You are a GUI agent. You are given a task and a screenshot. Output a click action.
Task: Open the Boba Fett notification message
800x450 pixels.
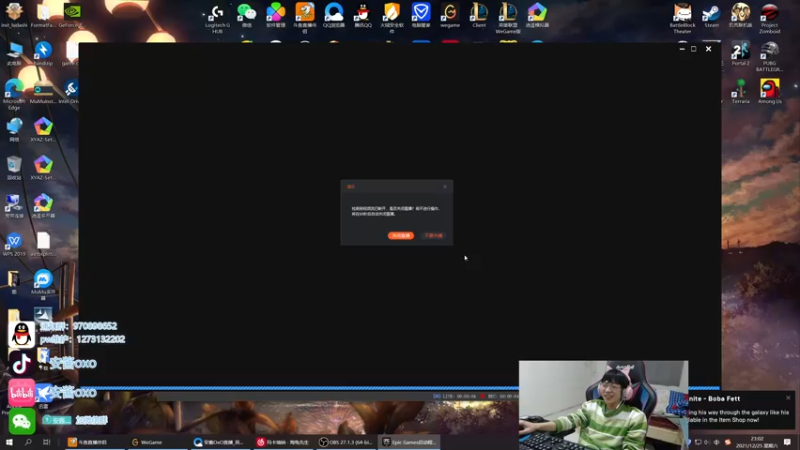[x=739, y=411]
